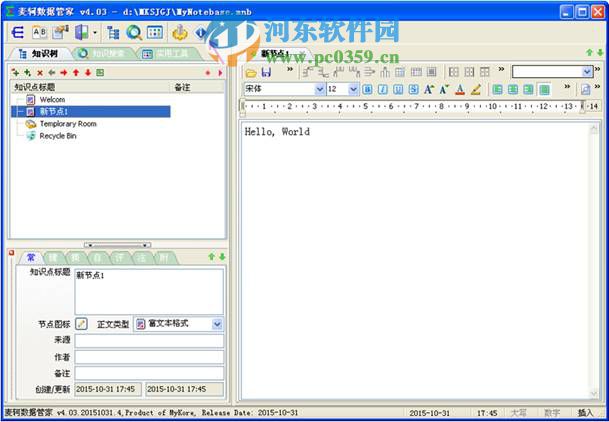Click the green down arrow above editor
This screenshot has height=422, width=609.
[x=600, y=52]
